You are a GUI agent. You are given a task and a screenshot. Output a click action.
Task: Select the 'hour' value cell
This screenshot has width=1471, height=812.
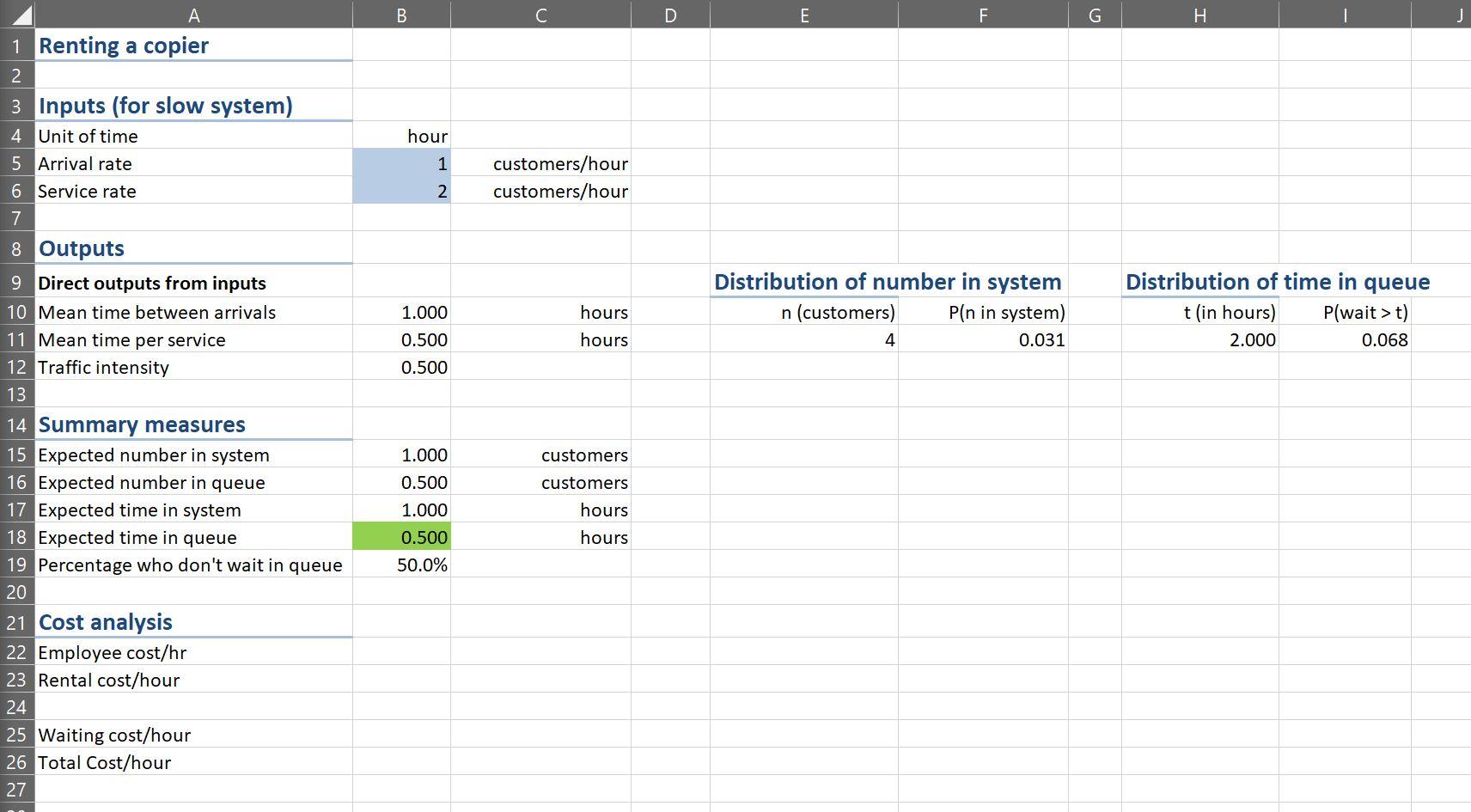click(401, 136)
